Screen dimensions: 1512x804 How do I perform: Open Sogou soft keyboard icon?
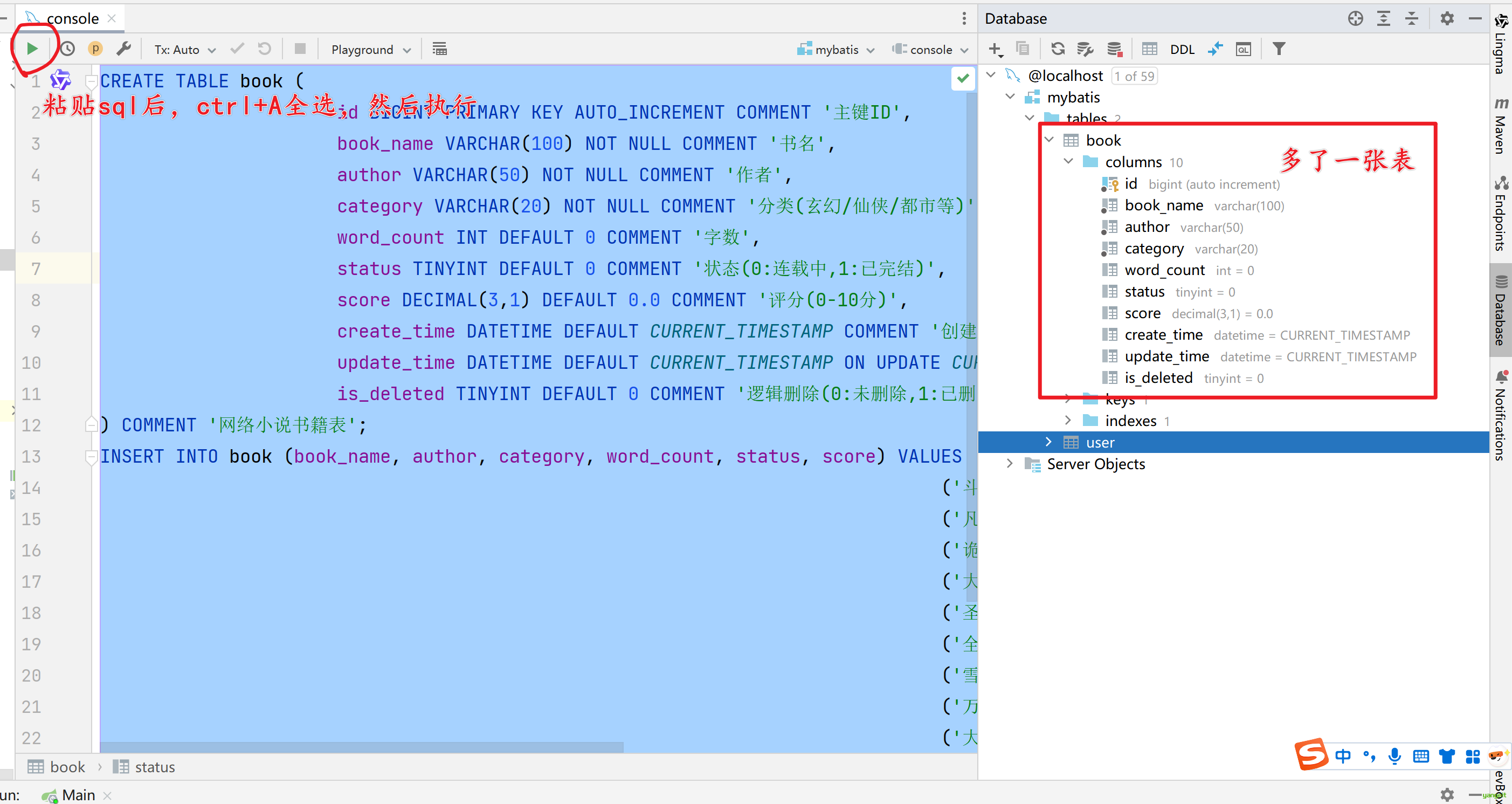tap(1421, 756)
